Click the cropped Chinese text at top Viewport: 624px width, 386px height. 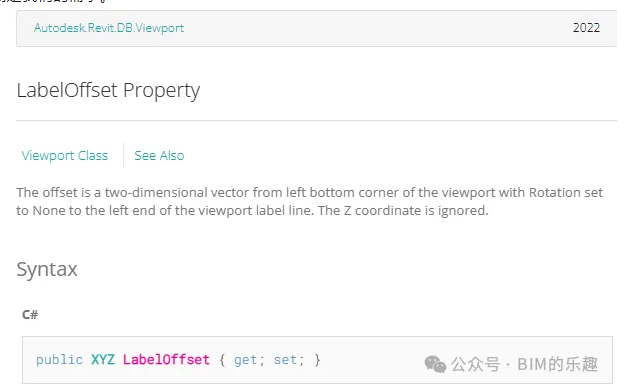pyautogui.click(x=54, y=1)
